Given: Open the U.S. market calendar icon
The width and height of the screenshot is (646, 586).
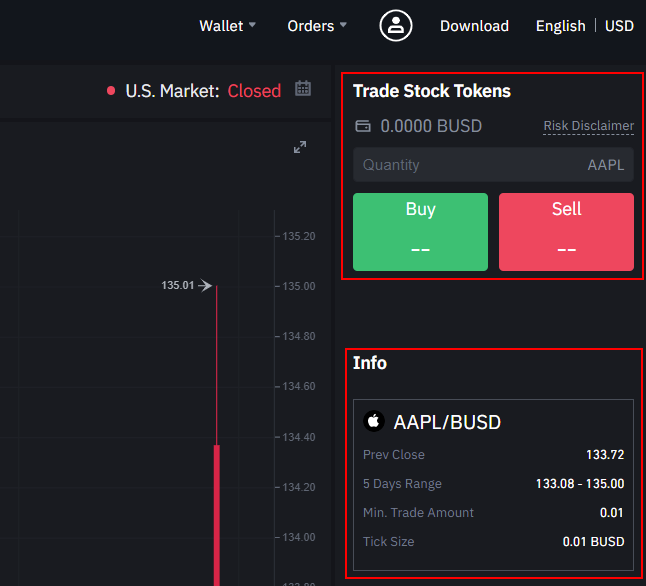Looking at the screenshot, I should point(303,89).
